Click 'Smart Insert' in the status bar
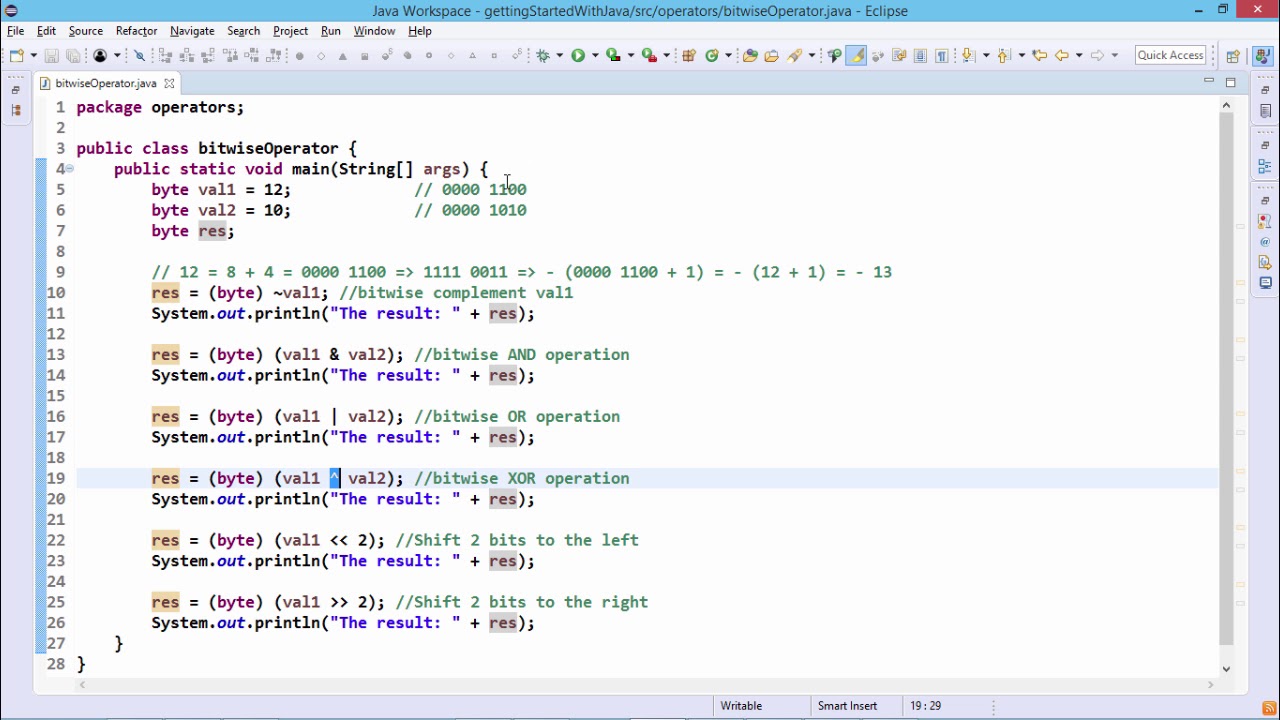Image resolution: width=1280 pixels, height=720 pixels. [x=847, y=706]
